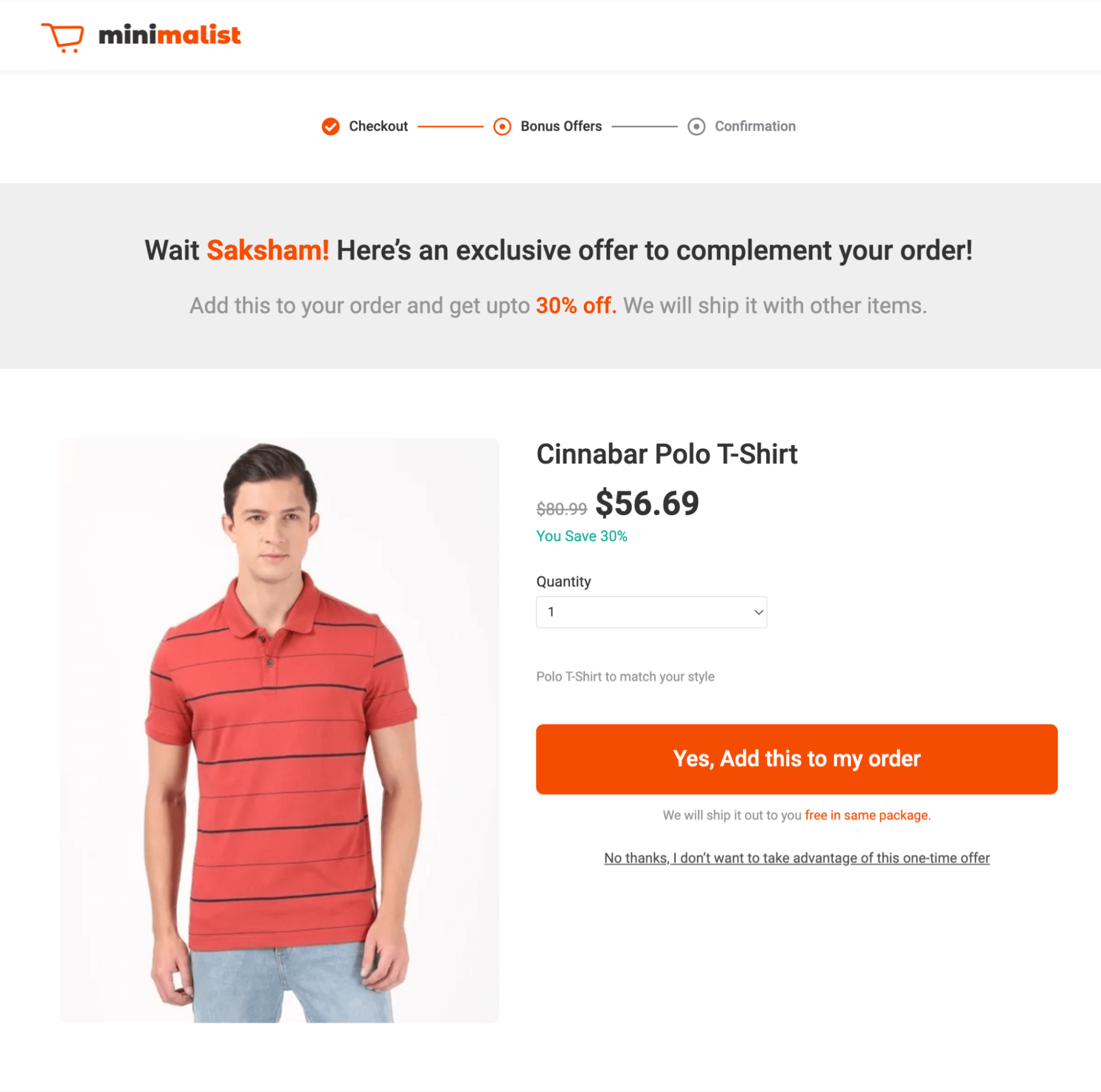Click the inactive Confirmation circle icon

[697, 126]
